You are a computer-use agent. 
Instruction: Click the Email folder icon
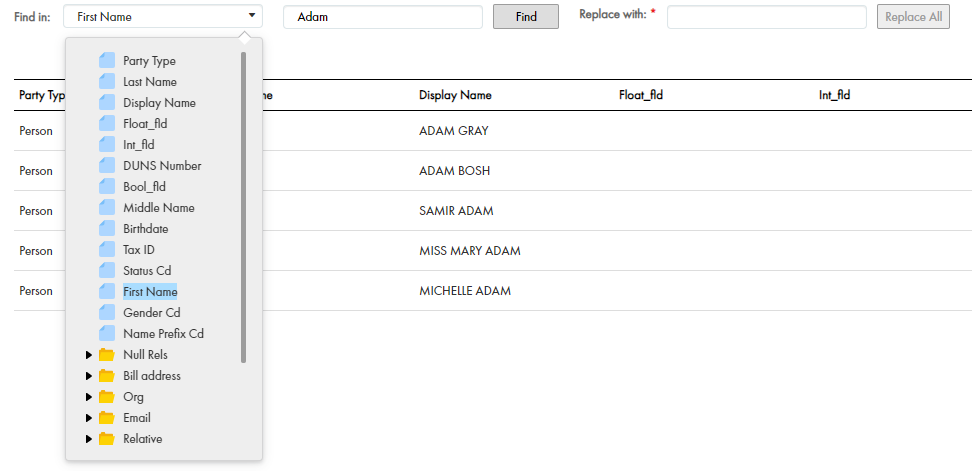107,418
